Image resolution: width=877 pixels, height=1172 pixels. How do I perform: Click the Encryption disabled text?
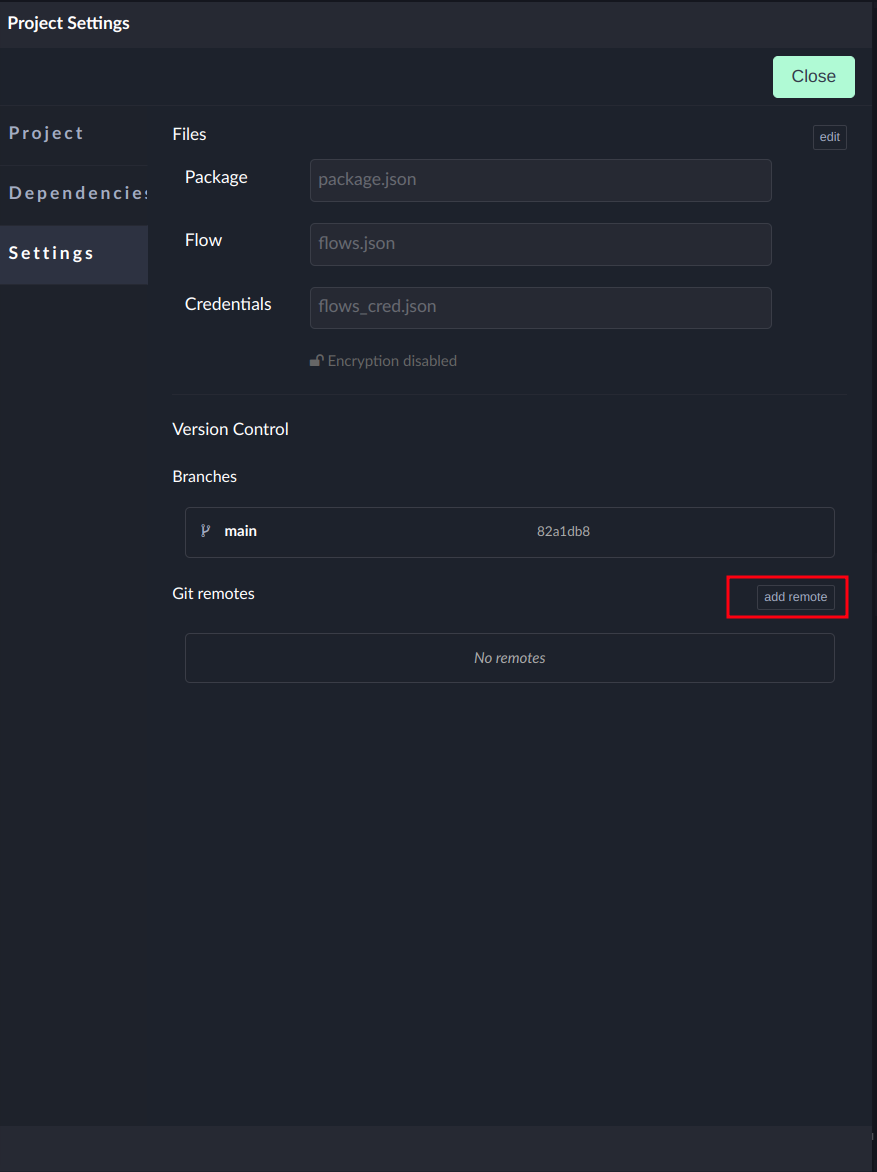point(392,361)
